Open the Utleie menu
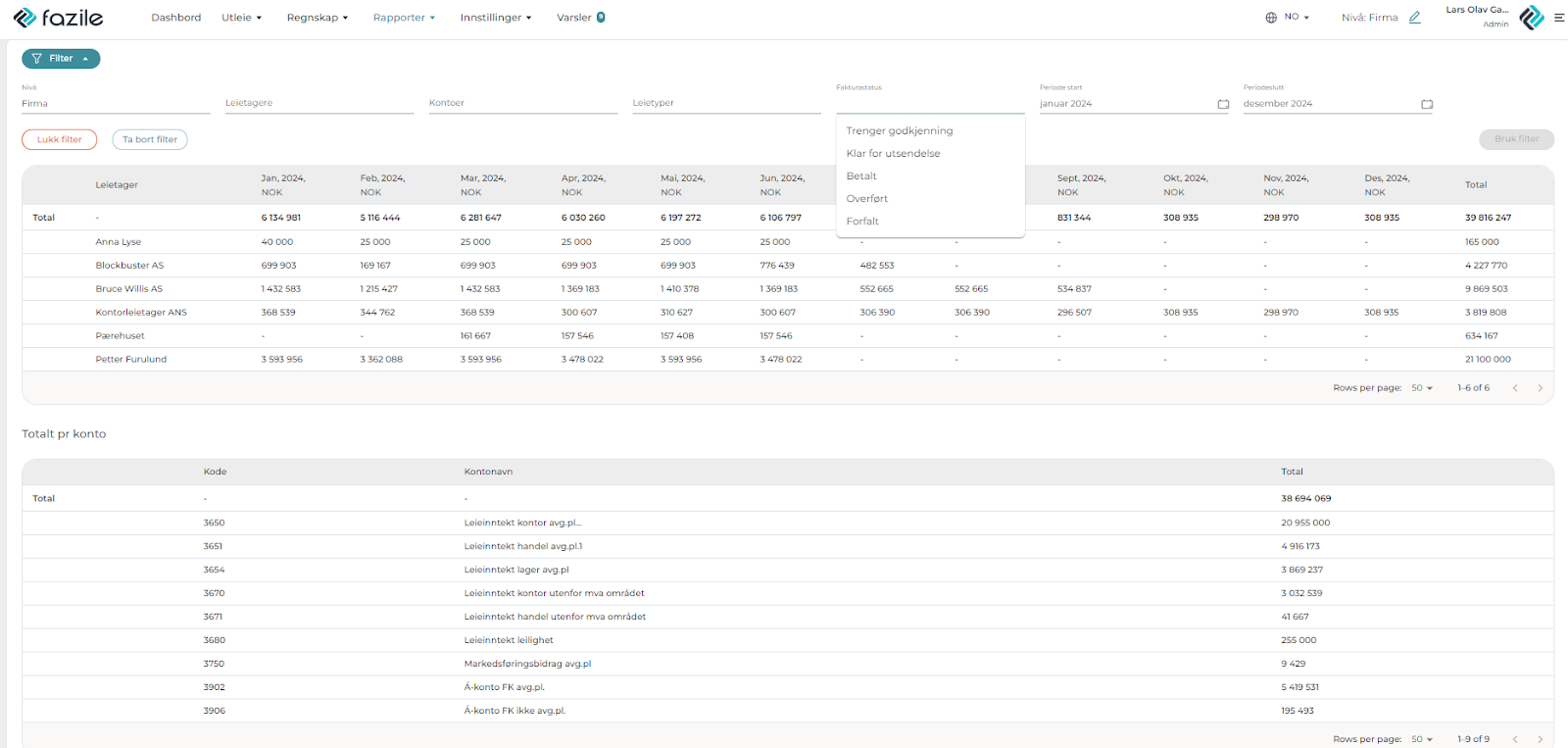1568x748 pixels. [x=241, y=18]
